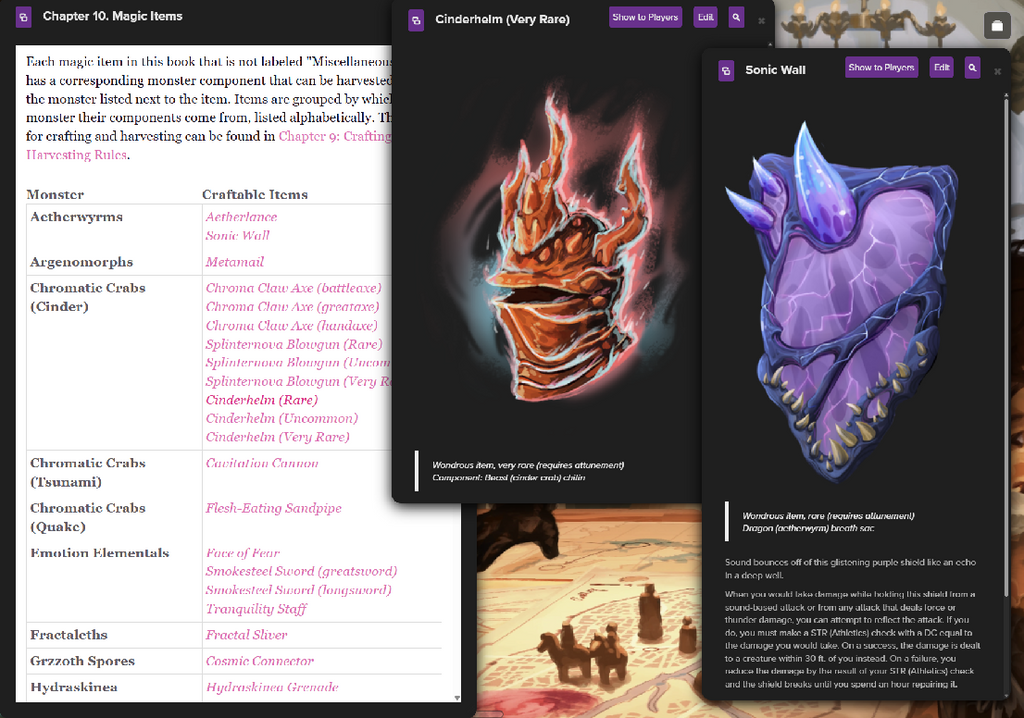Show Sonic Wall to Players

pos(882,67)
